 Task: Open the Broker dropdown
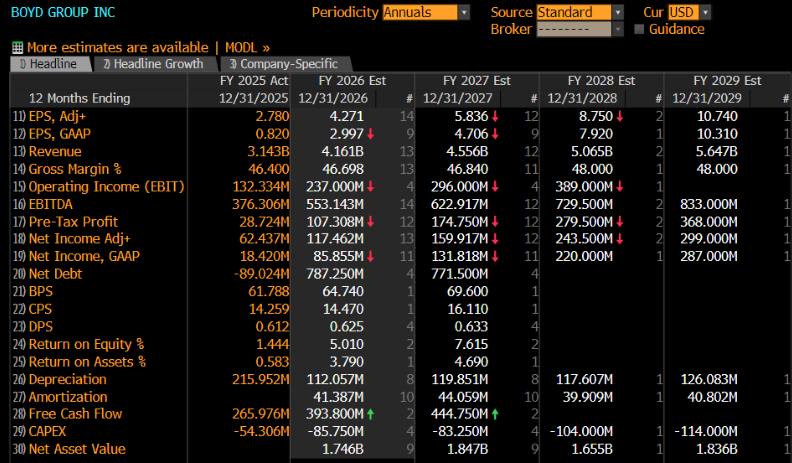580,29
